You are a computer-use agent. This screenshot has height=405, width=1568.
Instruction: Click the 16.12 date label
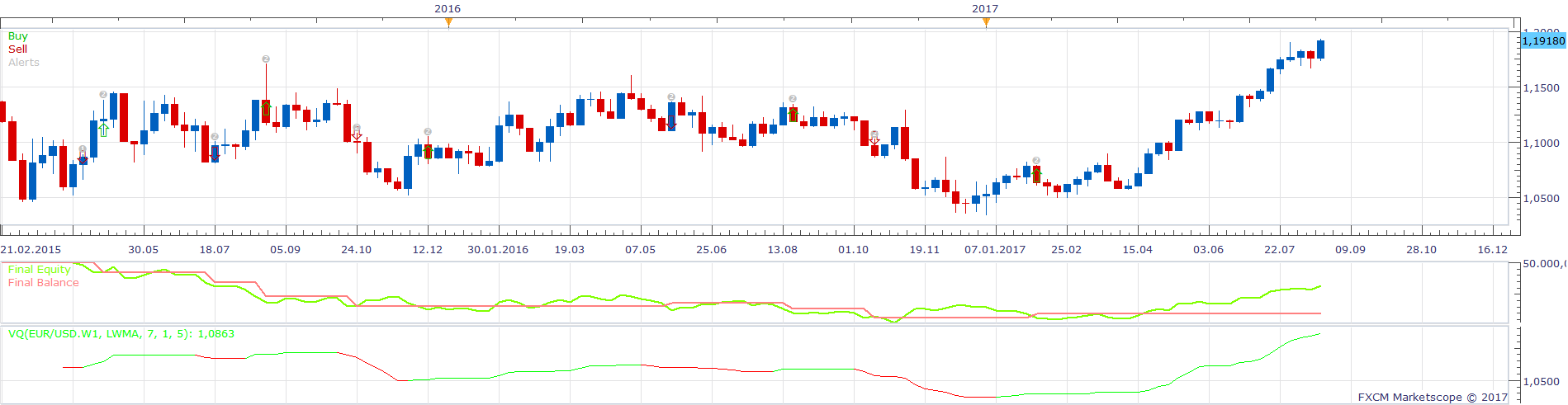(1493, 249)
